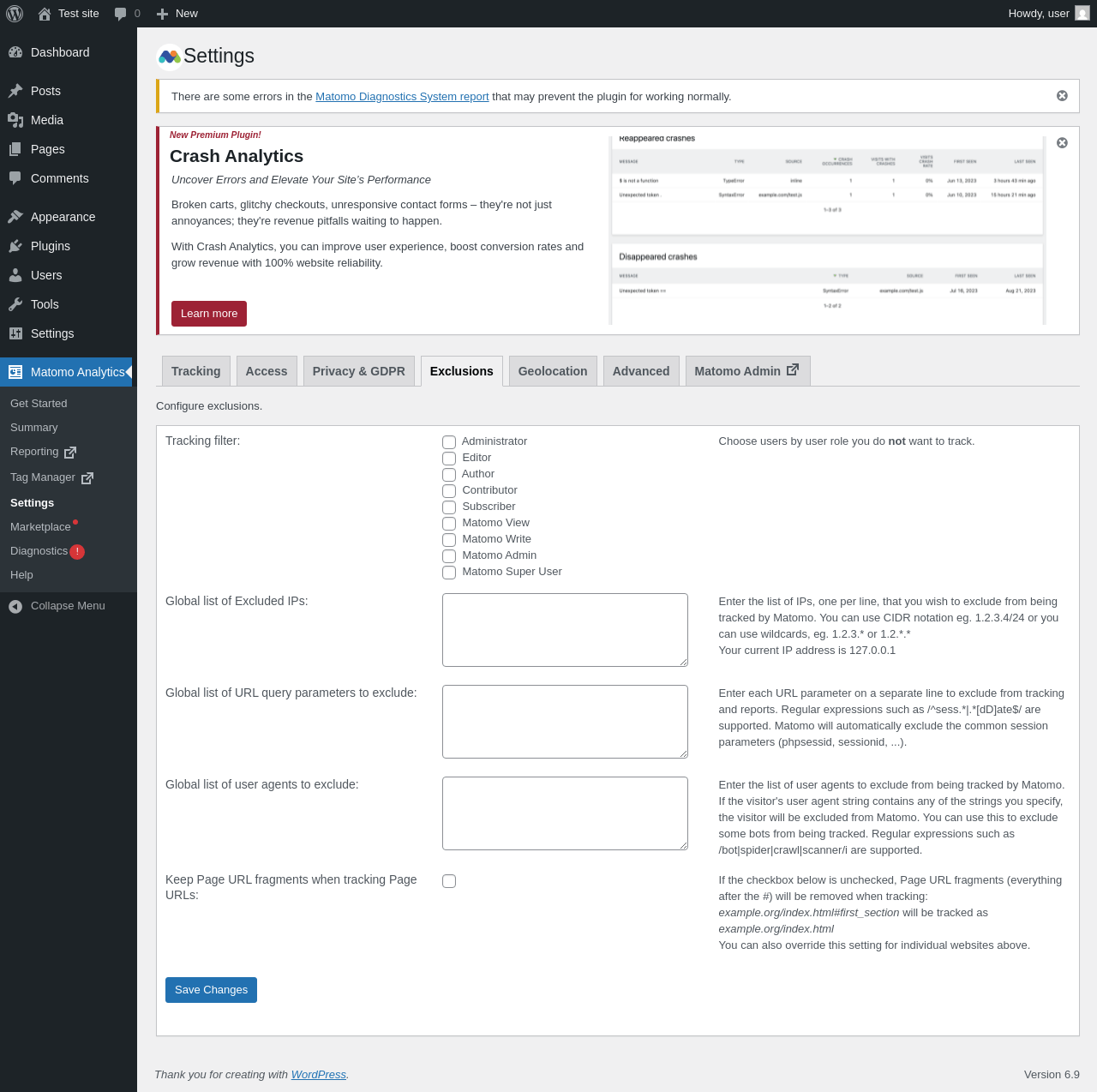Open the Matomo Diagnostics System report link
Screen dimensions: 1097x1092
(x=402, y=97)
